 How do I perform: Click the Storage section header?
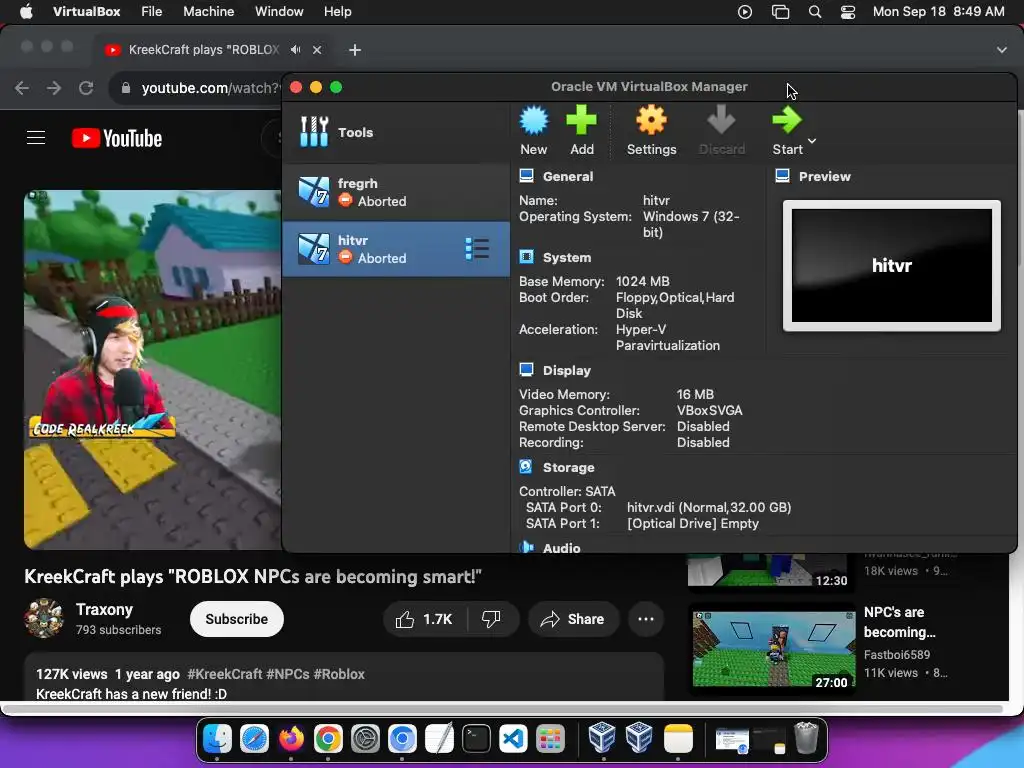(x=568, y=468)
